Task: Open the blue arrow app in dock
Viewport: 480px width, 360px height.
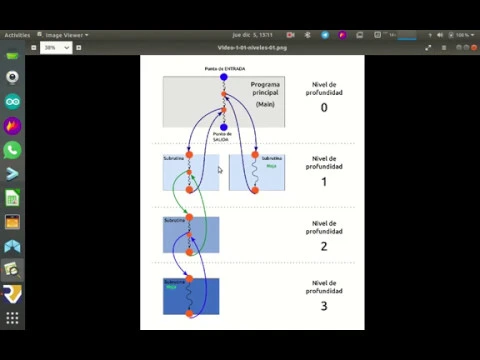Action: [x=12, y=174]
